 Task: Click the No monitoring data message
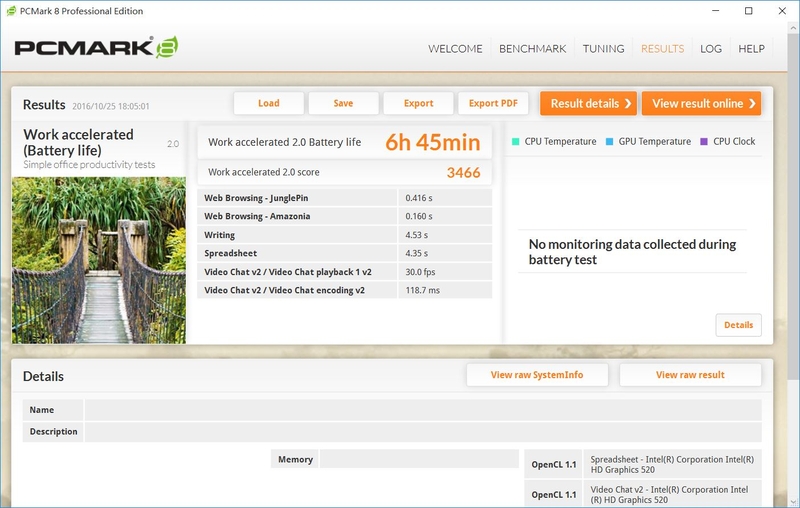point(632,251)
